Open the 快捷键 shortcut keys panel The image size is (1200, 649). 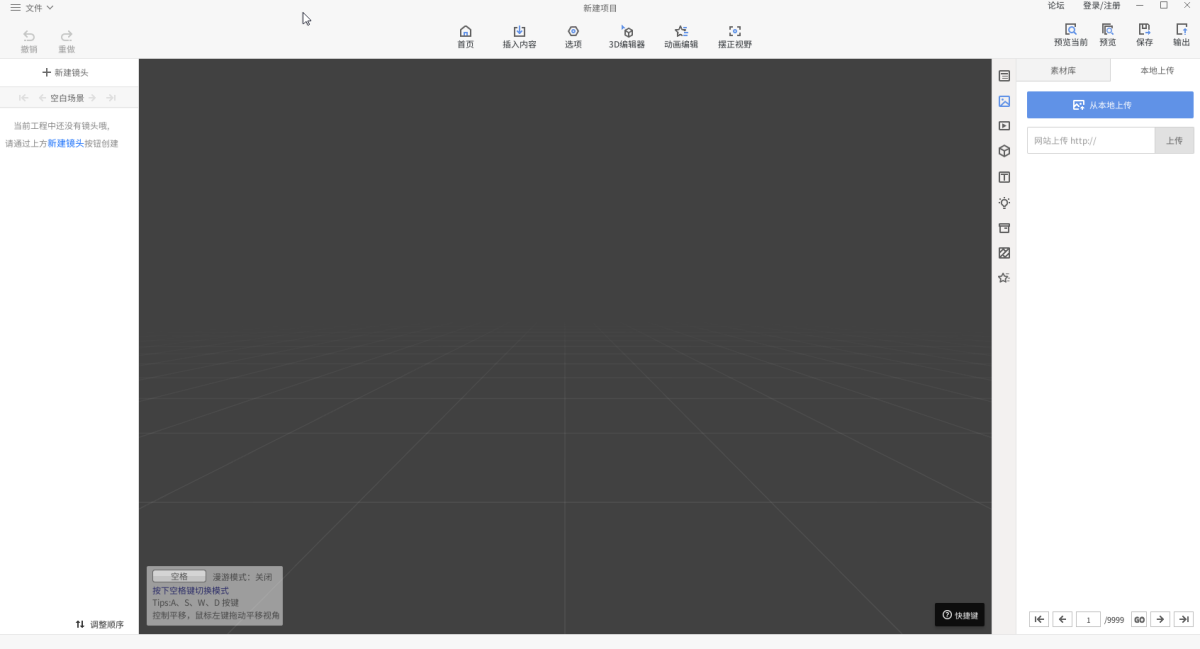point(959,614)
